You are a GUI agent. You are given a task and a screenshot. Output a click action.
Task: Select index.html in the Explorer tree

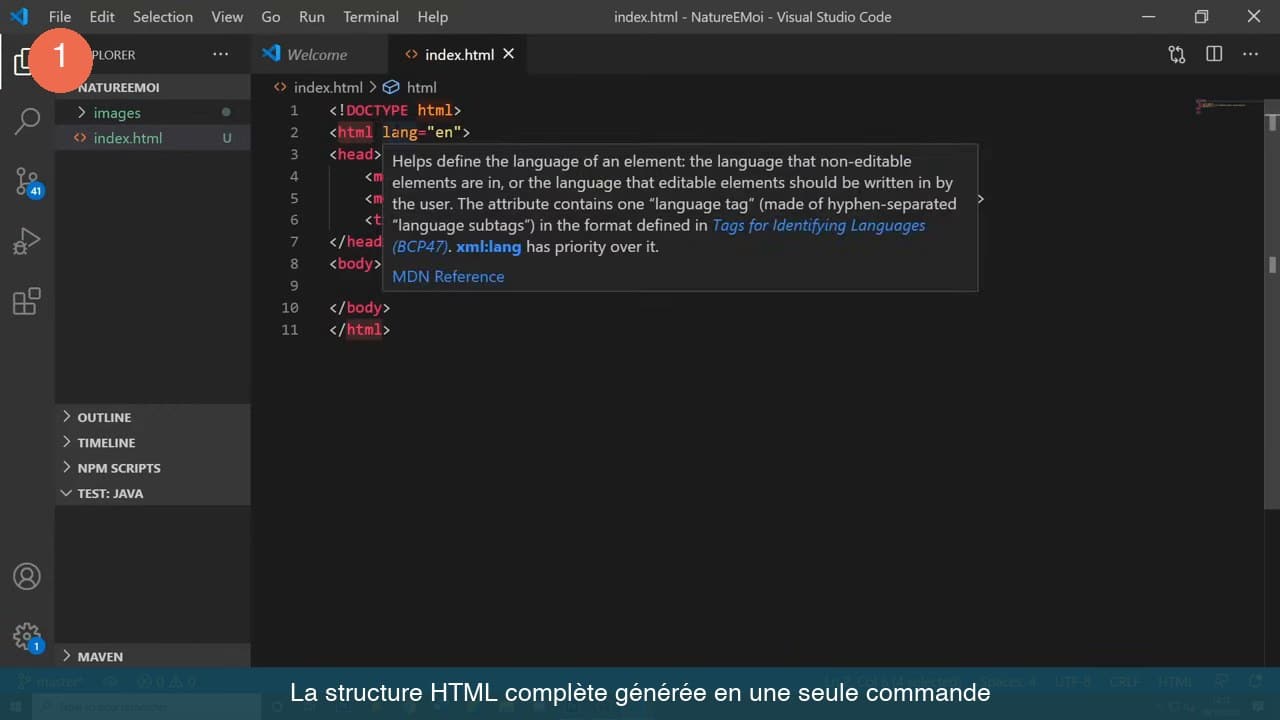click(x=152, y=138)
